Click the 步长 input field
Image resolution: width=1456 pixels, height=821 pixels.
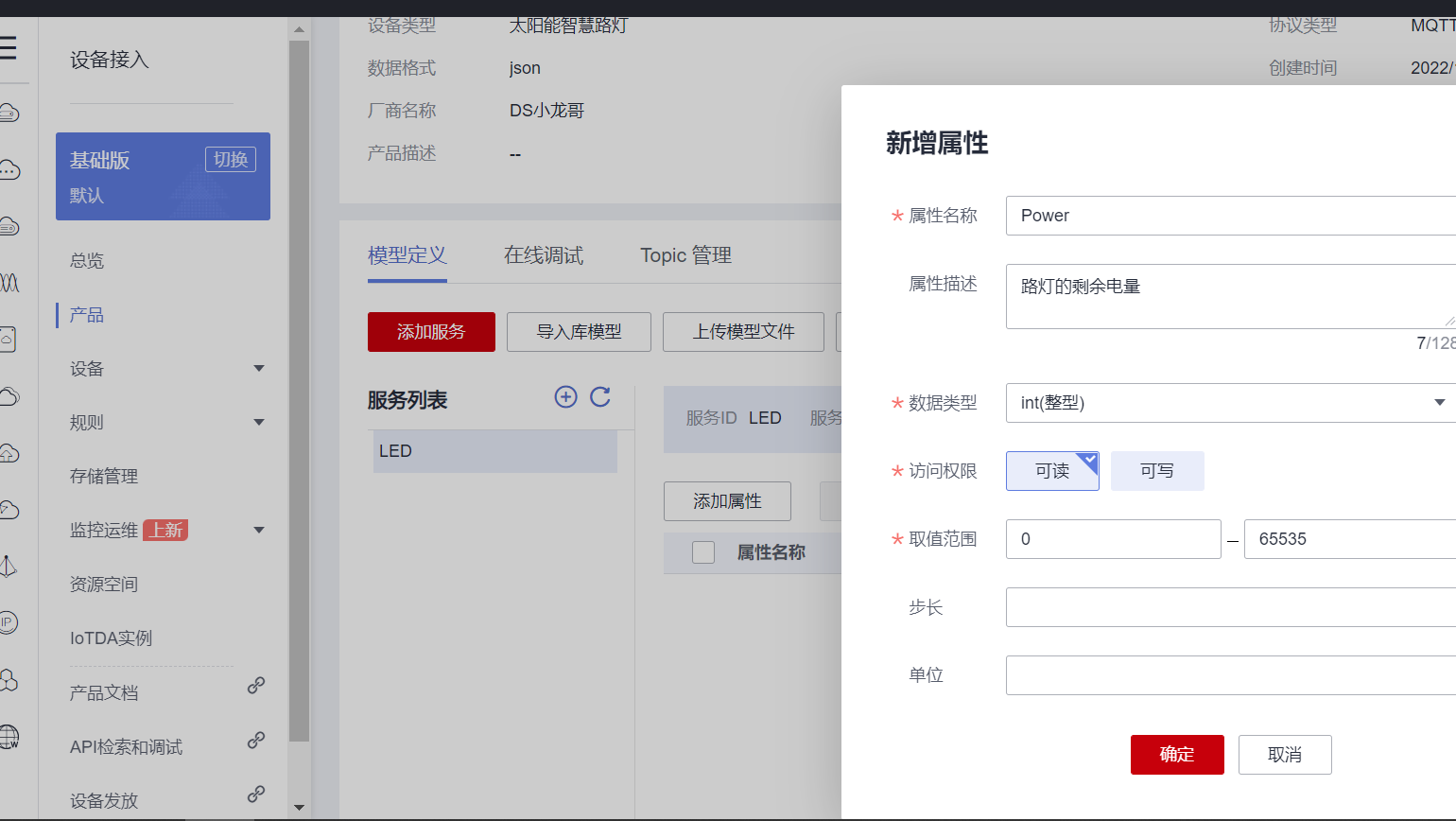1229,607
